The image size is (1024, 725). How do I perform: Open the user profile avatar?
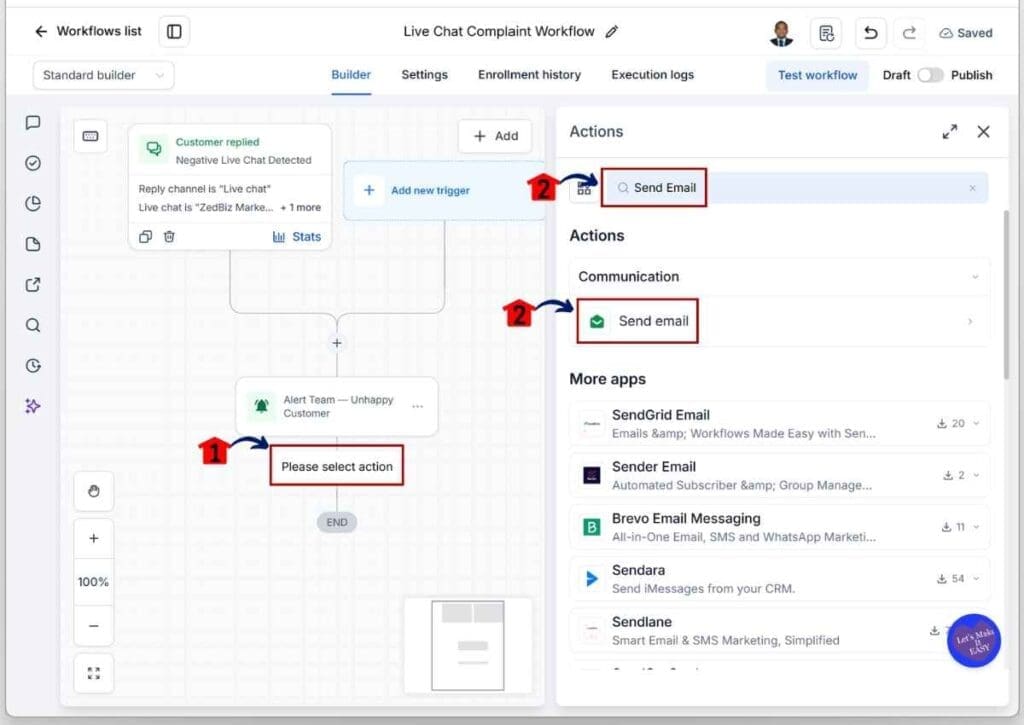[781, 33]
